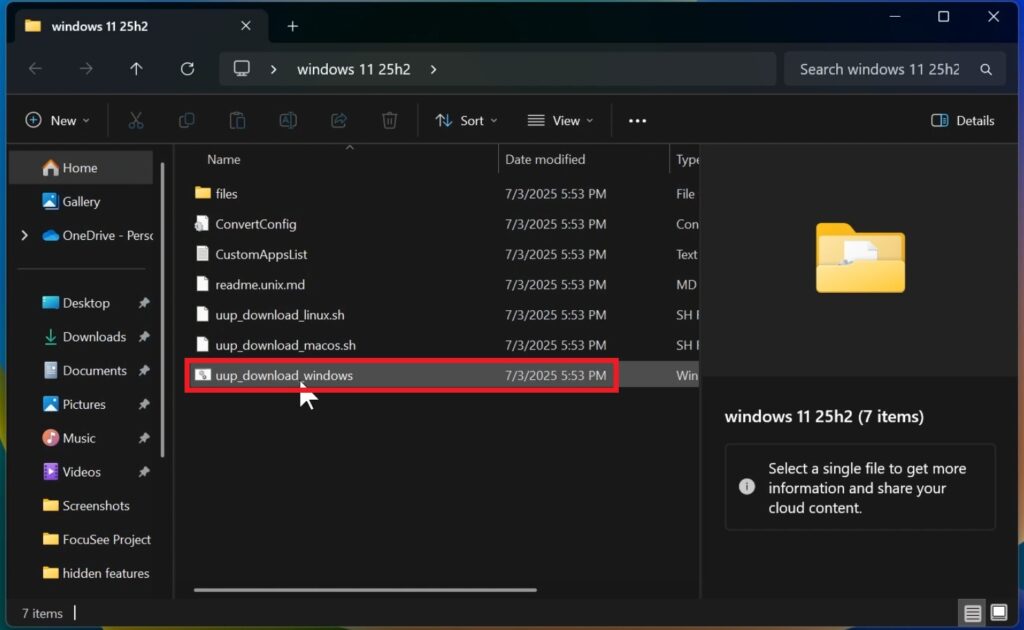Click the Copy icon in toolbar

coord(187,120)
